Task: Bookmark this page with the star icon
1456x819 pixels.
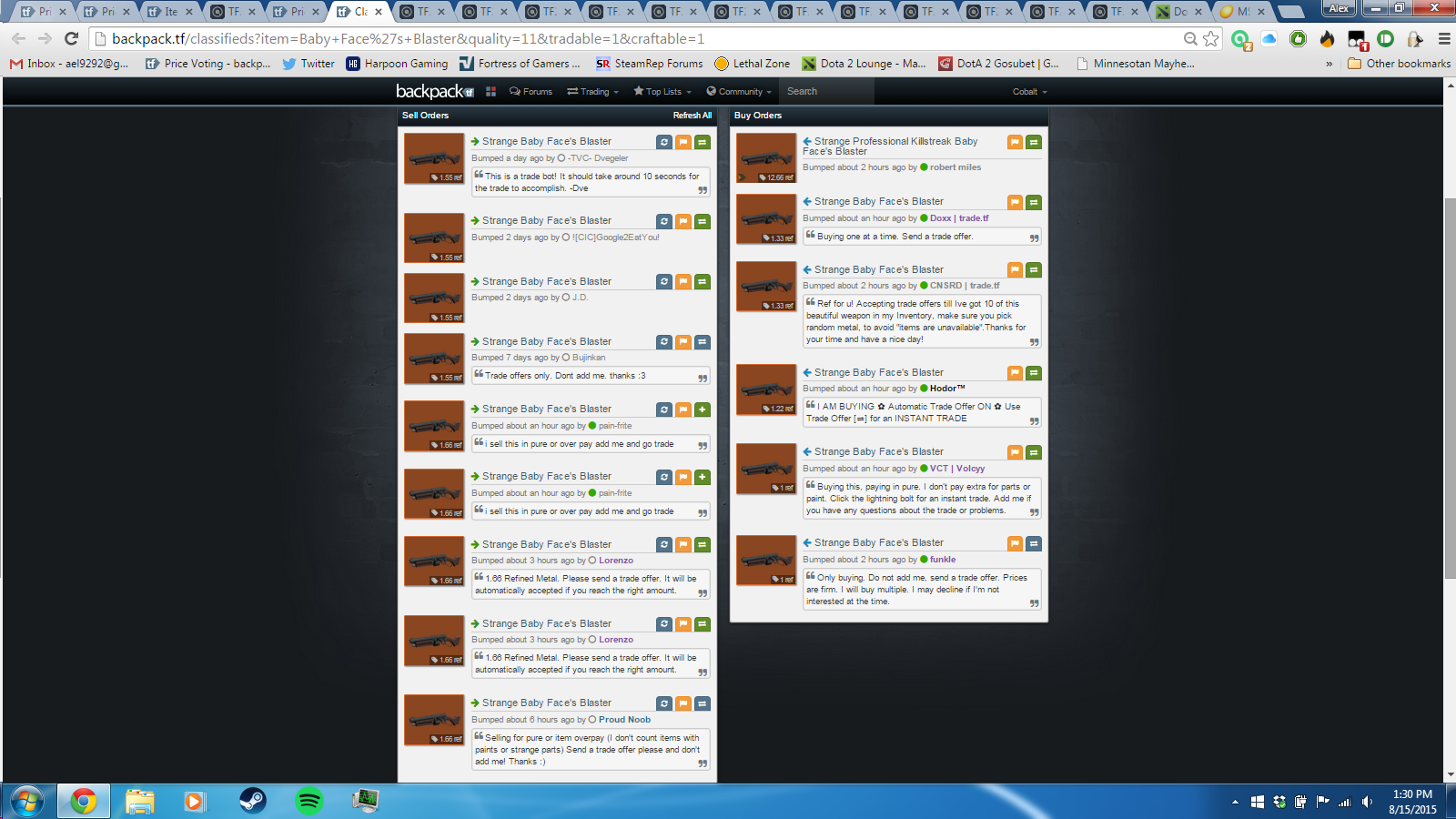Action: [x=1210, y=38]
